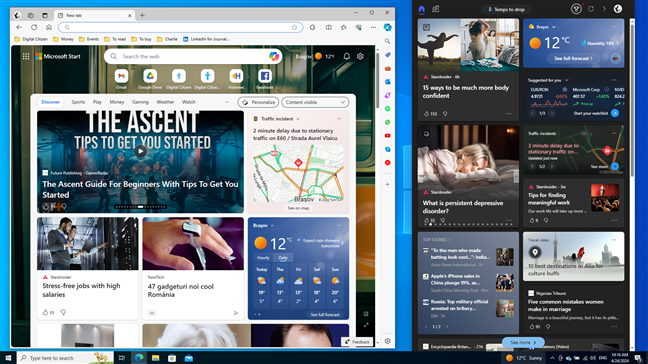Open more feed tabs ellipsis menu
Image resolution: width=648 pixels, height=364 pixels.
tap(226, 102)
